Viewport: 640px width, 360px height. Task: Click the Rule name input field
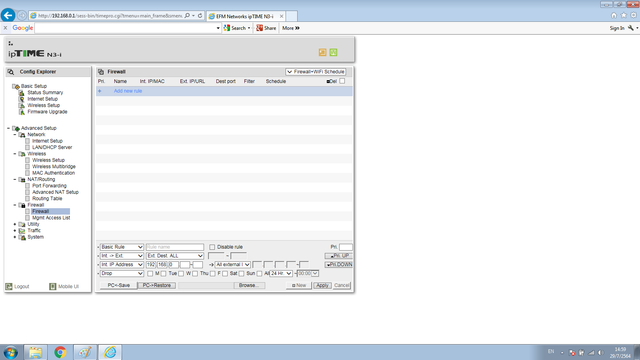(x=175, y=247)
